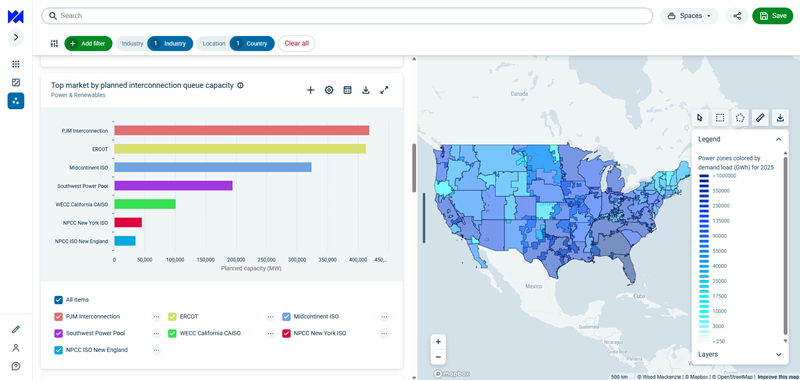Click the green Save button
800x380 pixels.
point(773,16)
